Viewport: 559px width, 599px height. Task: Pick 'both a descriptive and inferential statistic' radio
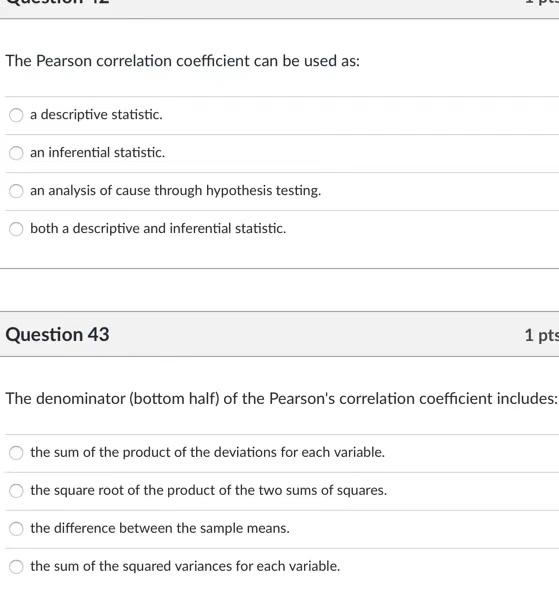(x=16, y=229)
